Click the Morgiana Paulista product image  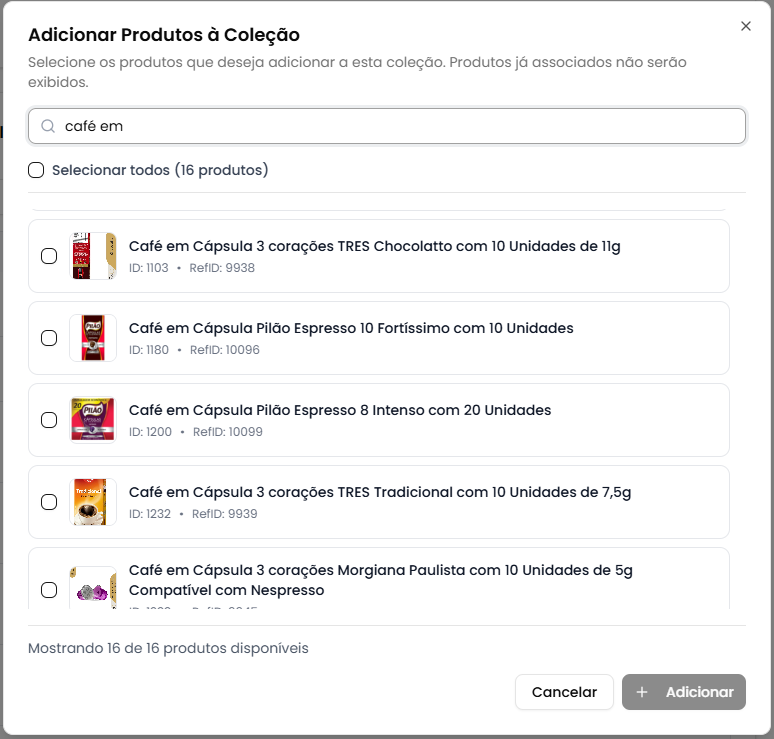[93, 588]
